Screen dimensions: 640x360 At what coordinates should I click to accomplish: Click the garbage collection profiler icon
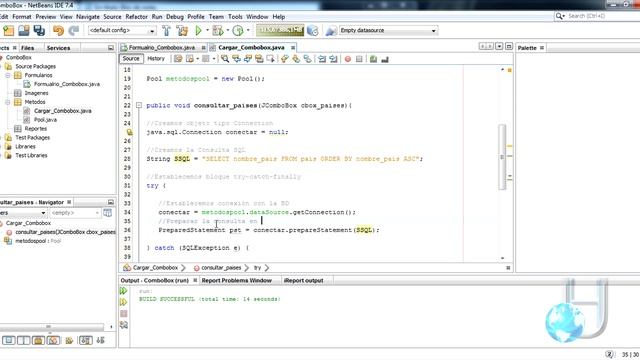pos(313,30)
